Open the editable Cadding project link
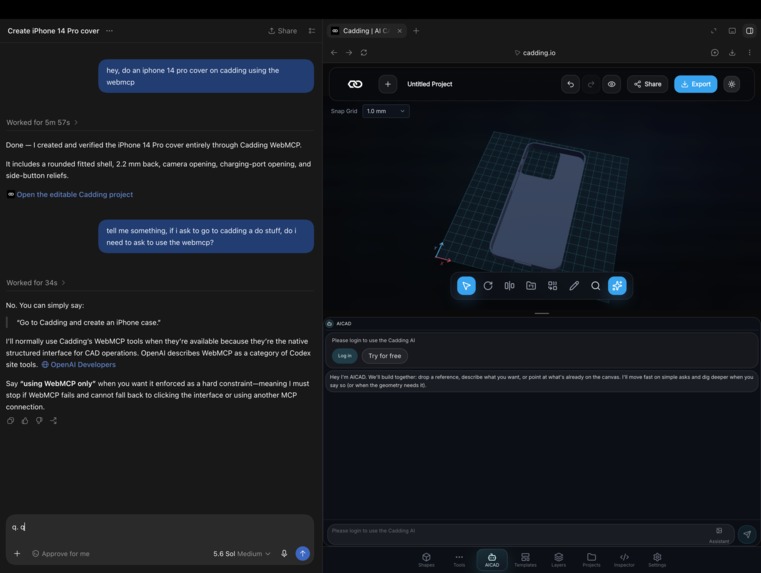The width and height of the screenshot is (761, 573). (x=75, y=195)
